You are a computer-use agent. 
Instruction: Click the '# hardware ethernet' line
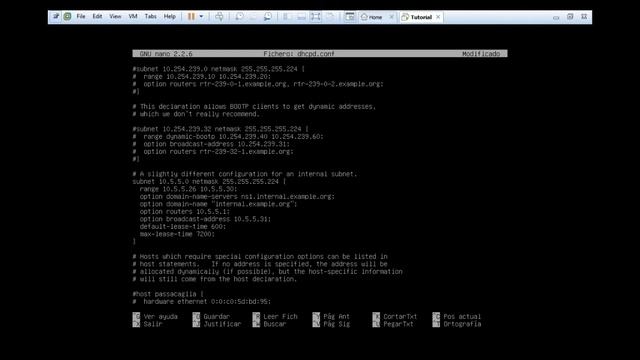pos(202,302)
